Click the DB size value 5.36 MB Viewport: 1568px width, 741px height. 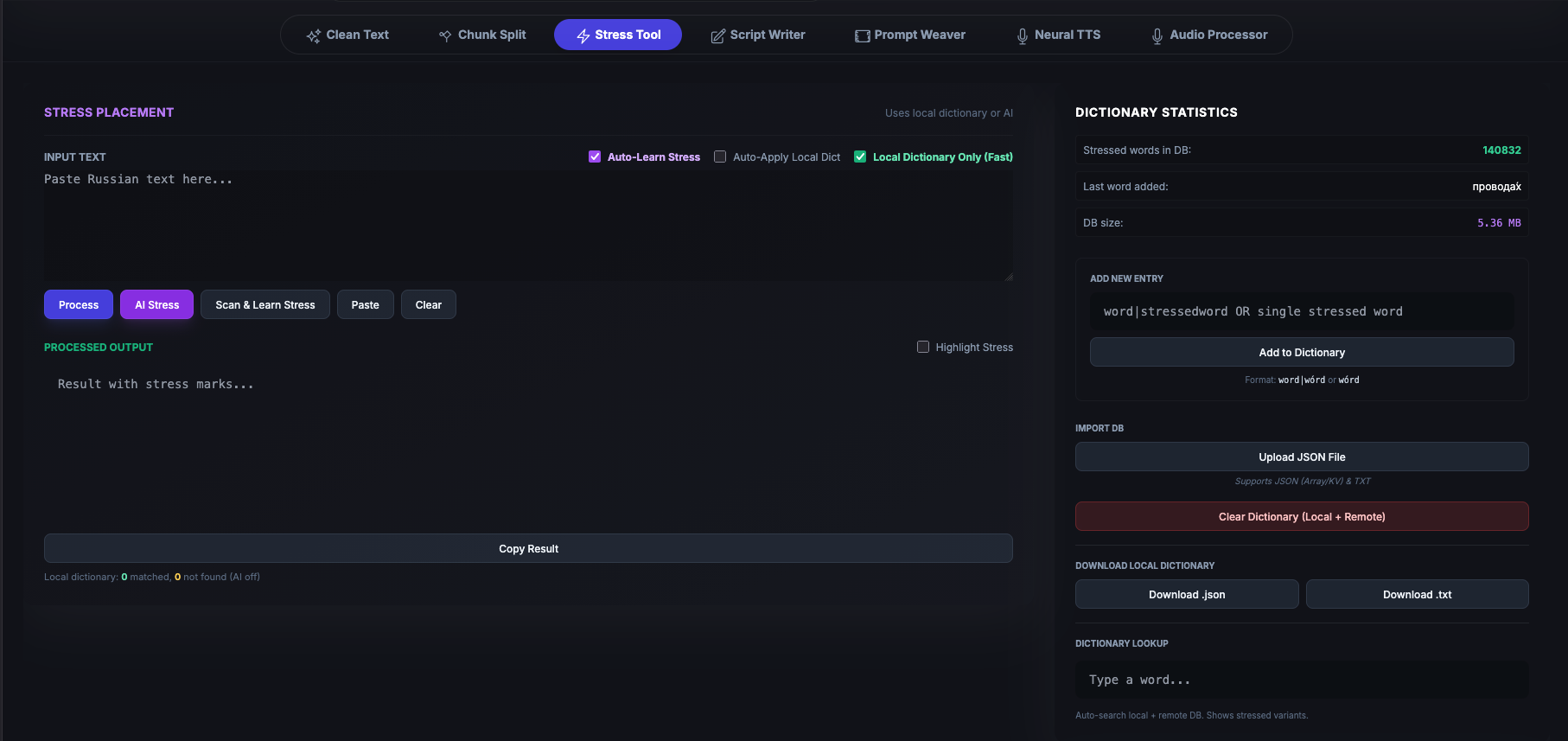pyautogui.click(x=1499, y=222)
